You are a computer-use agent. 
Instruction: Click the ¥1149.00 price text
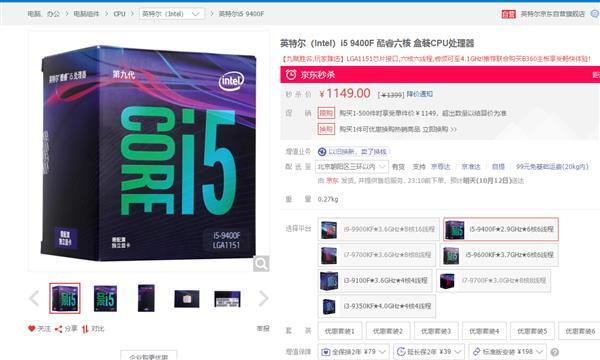345,93
